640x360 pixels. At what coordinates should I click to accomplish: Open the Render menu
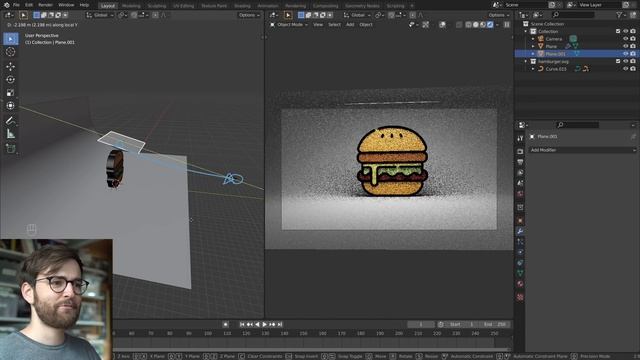click(45, 5)
